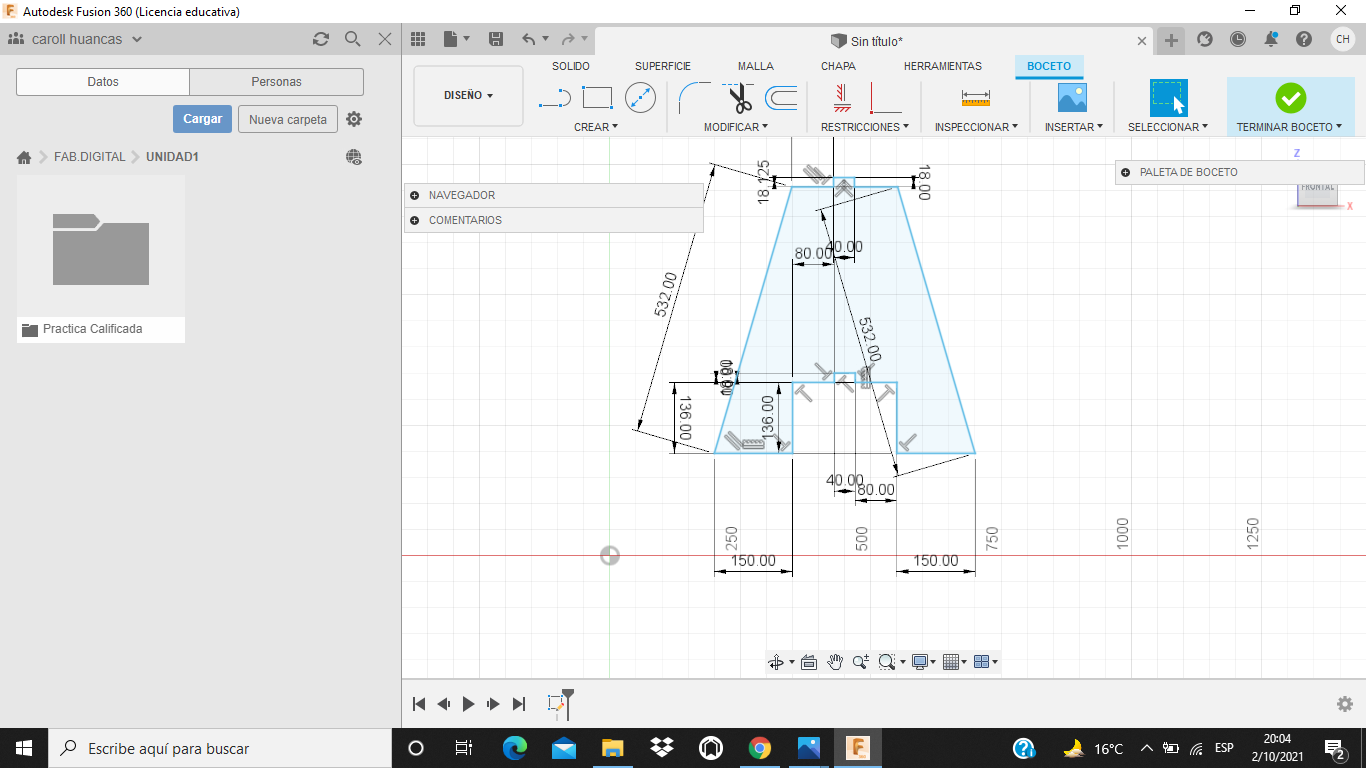Activate the Trim scissors tool
This screenshot has height=768, width=1366.
739,98
